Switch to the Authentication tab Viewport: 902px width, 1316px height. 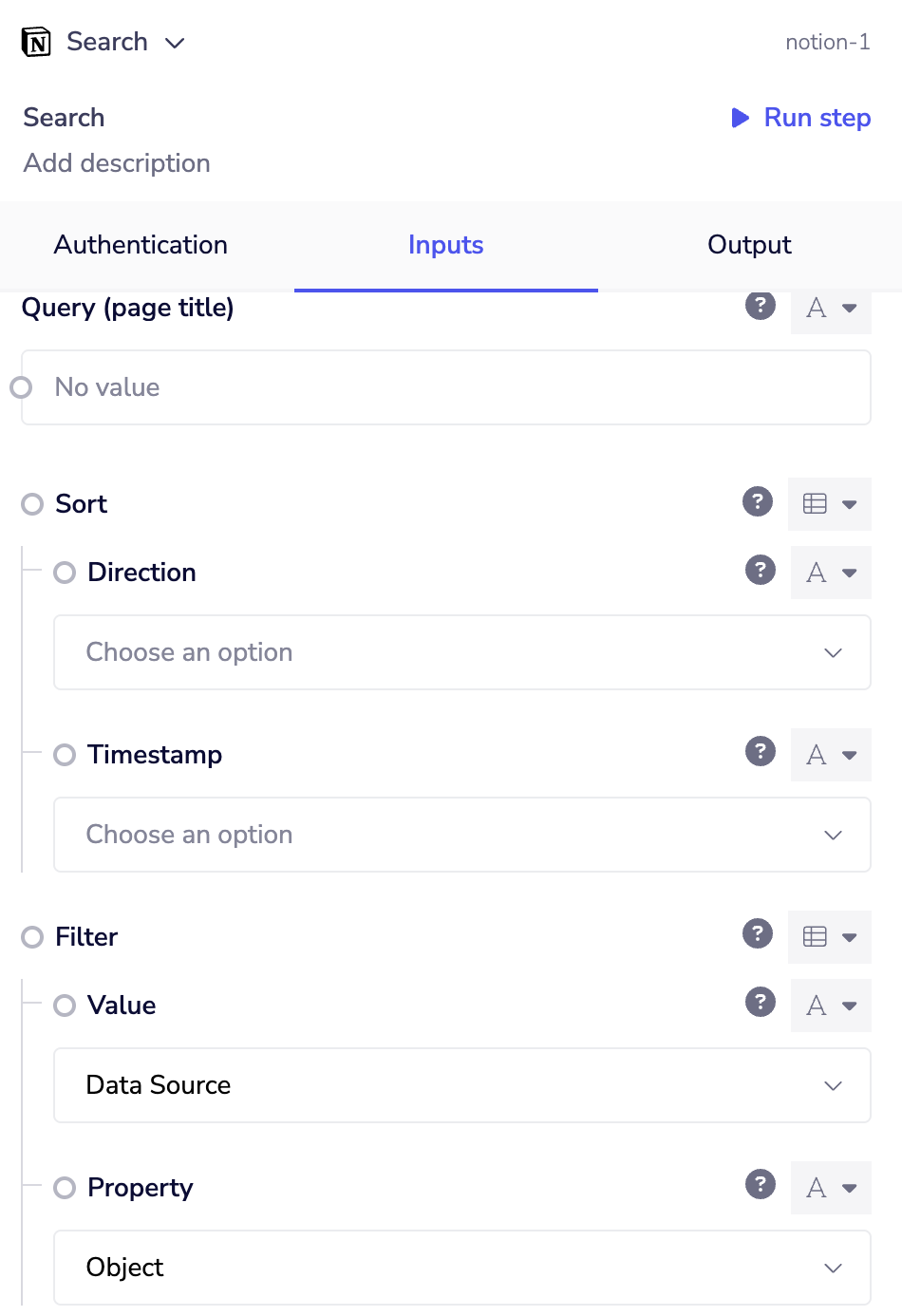pos(141,245)
